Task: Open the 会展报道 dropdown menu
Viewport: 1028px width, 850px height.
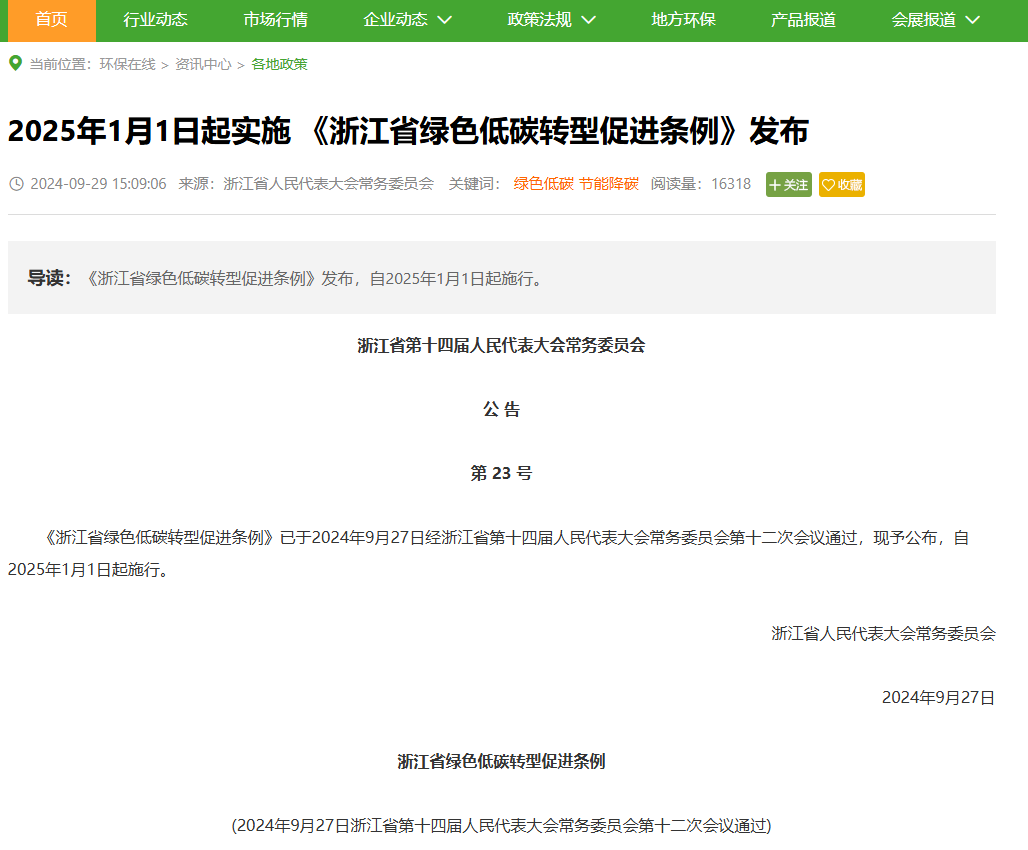Action: coord(933,18)
